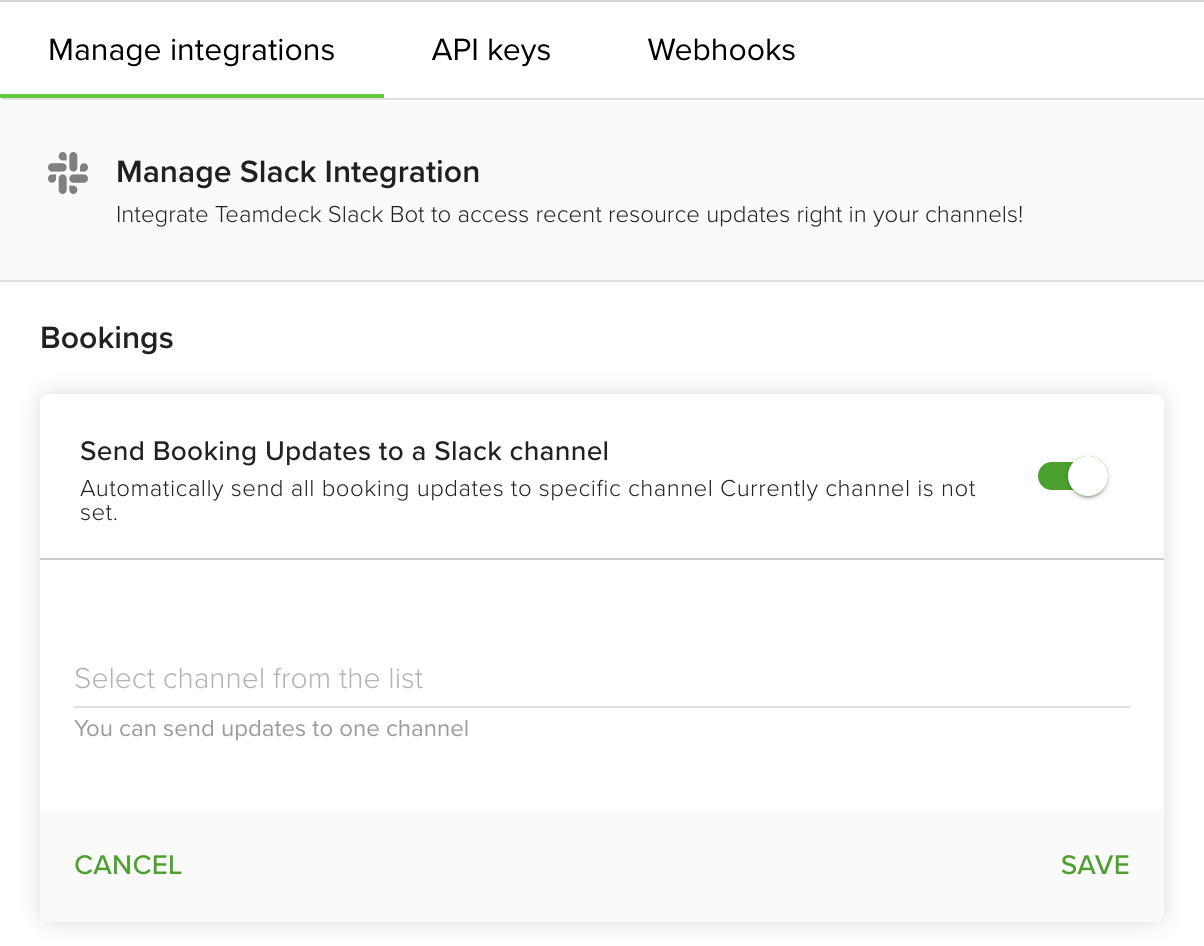The height and width of the screenshot is (946, 1204).
Task: Click the 'Integrate Teamdeck Slack Bot' description text
Action: coord(570,214)
